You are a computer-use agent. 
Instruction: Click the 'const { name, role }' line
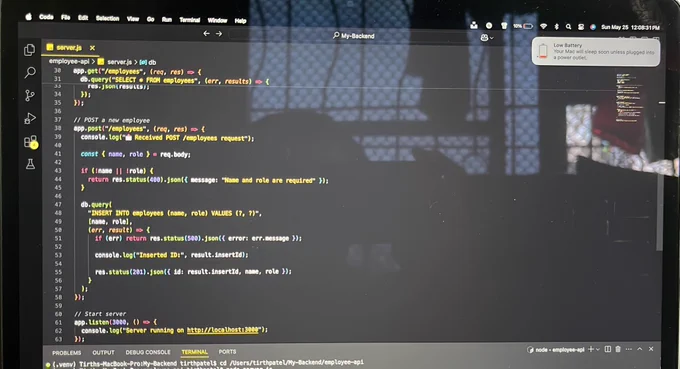point(135,154)
